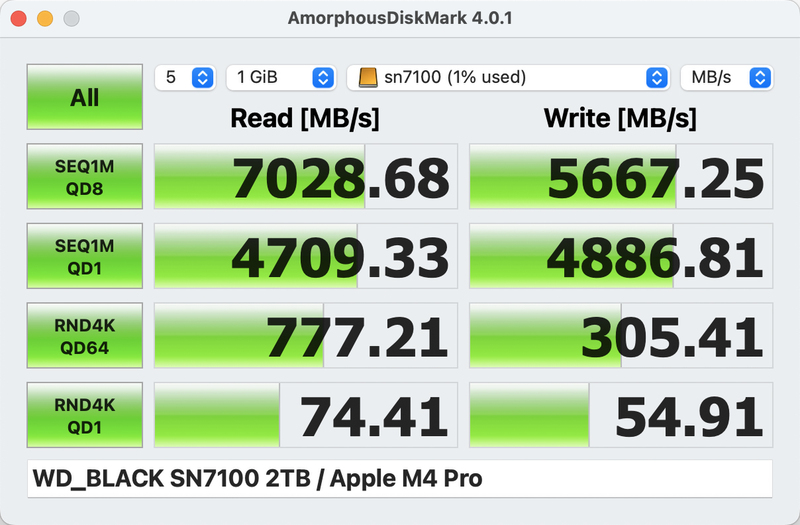Open the MB/s unit dropdown
Screen dimensions: 800x525
click(x=727, y=78)
